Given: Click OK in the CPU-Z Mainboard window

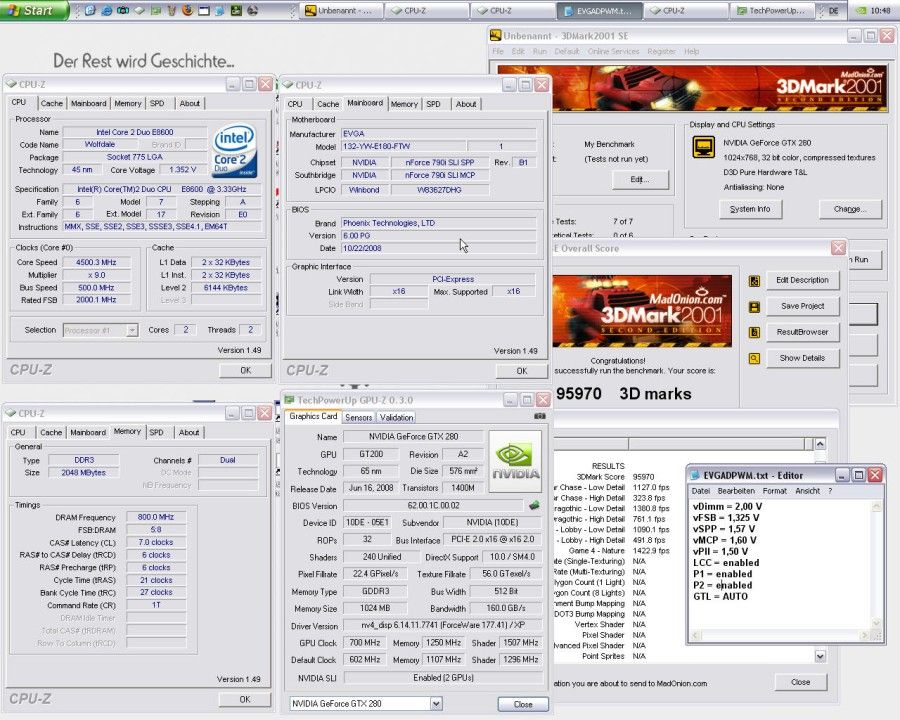Looking at the screenshot, I should [x=521, y=371].
